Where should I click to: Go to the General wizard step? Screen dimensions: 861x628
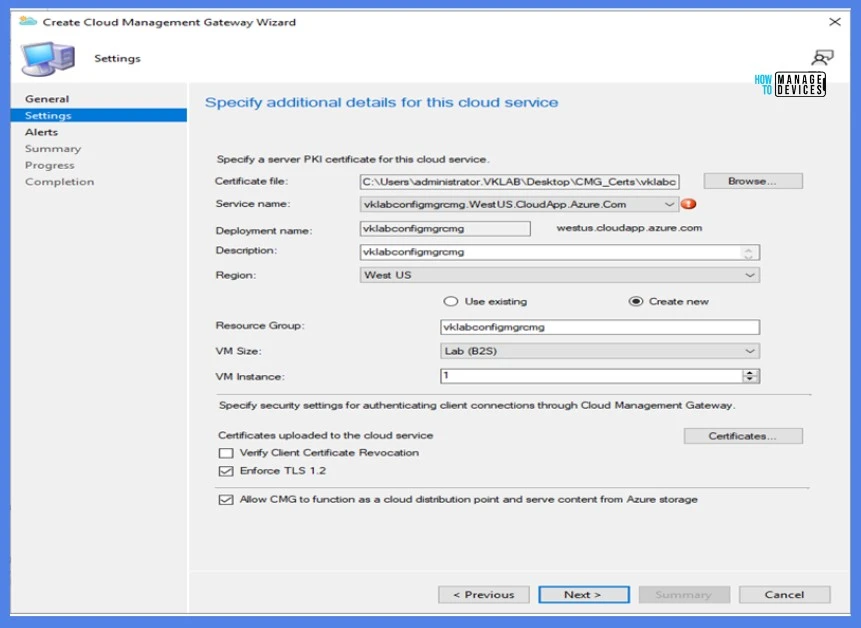pos(47,99)
